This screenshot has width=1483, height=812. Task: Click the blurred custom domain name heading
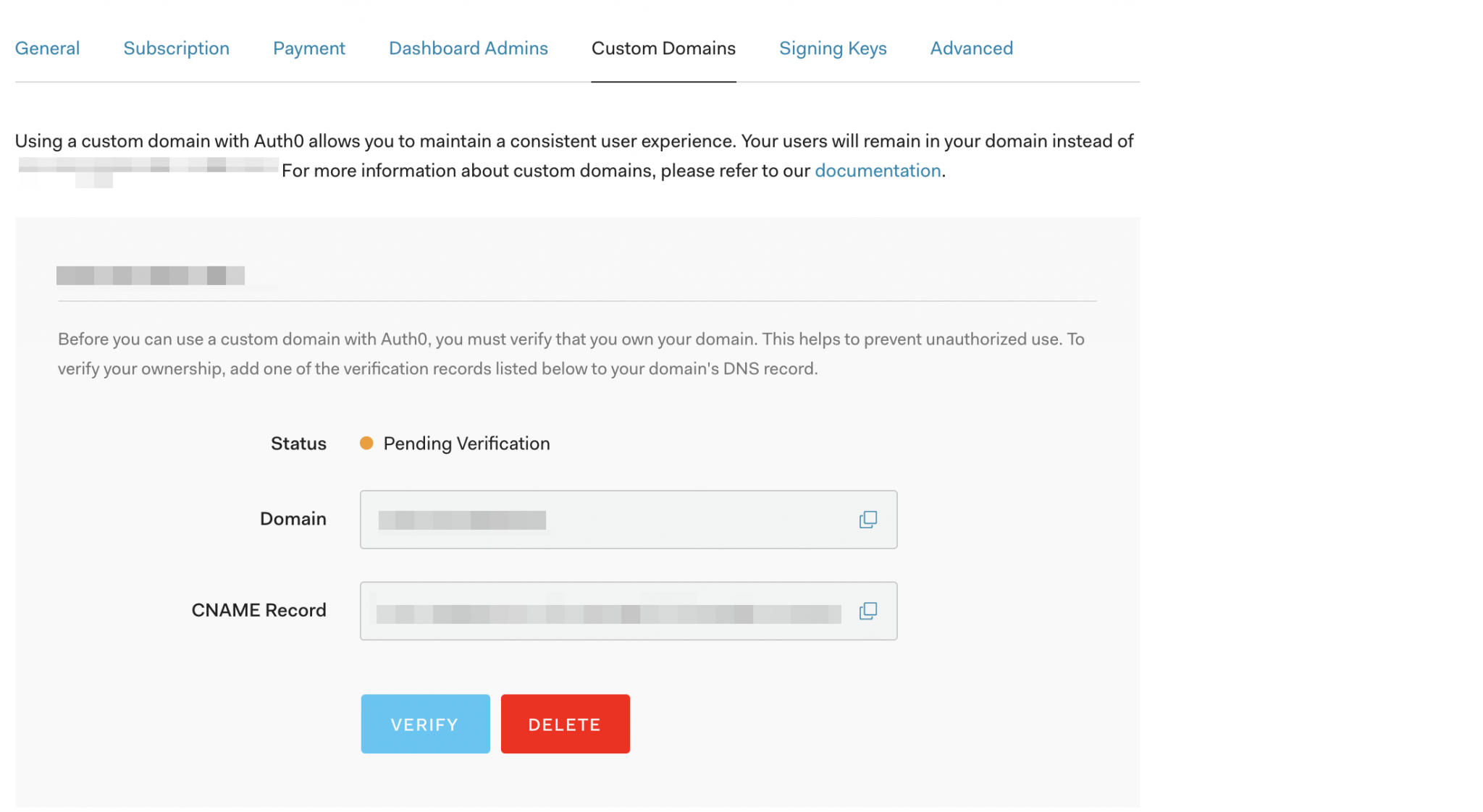152,276
